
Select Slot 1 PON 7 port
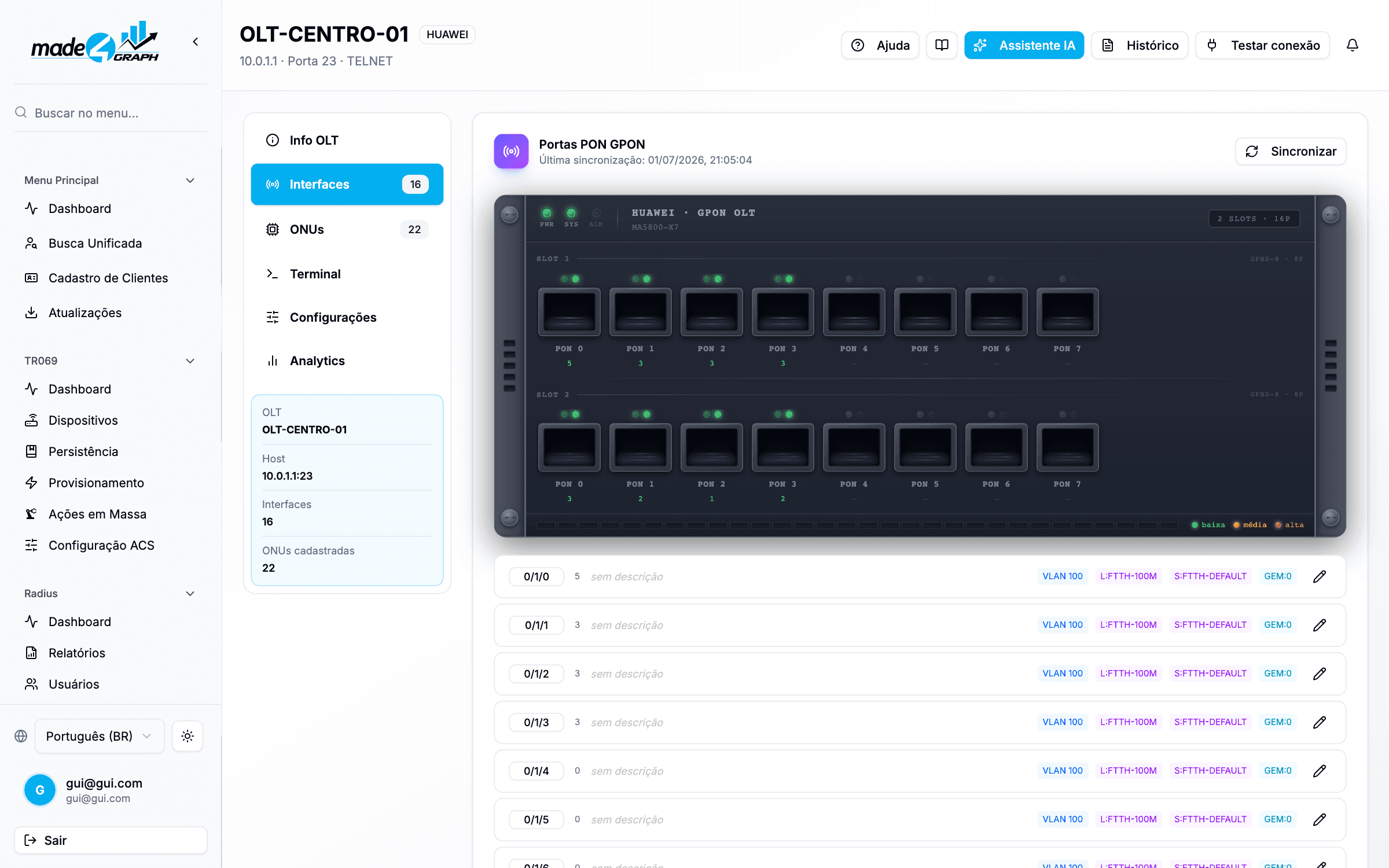(1068, 312)
